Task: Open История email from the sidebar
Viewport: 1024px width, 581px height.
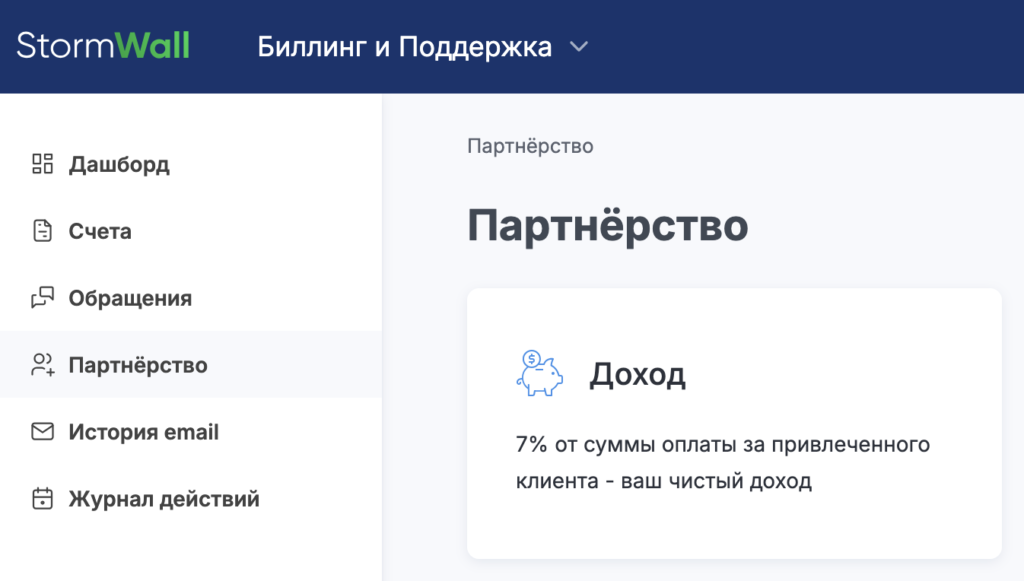Action: tap(143, 432)
